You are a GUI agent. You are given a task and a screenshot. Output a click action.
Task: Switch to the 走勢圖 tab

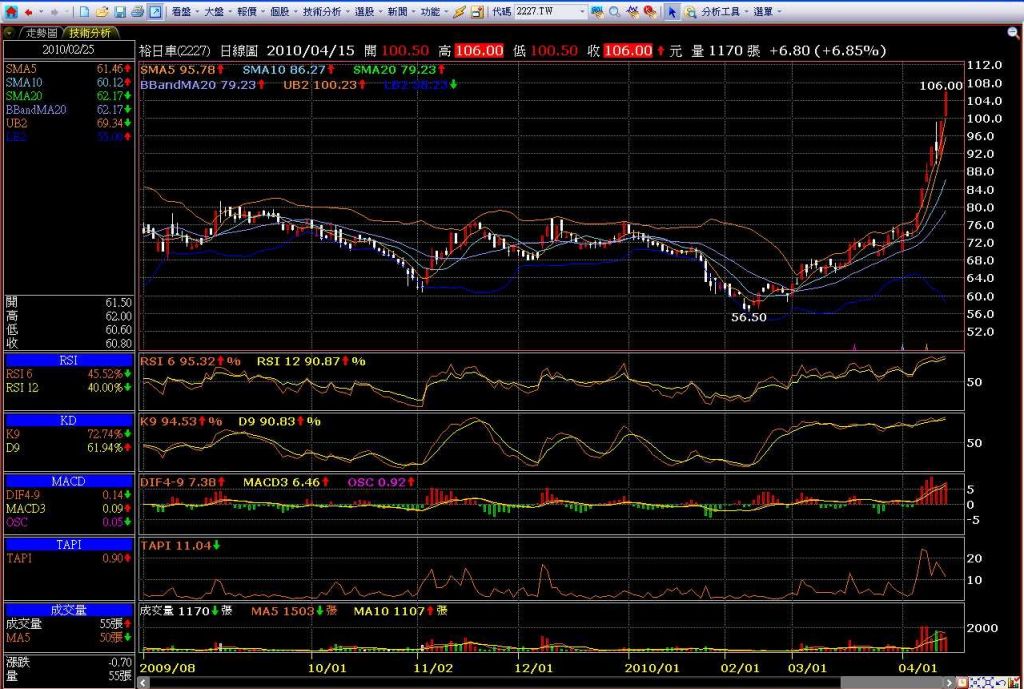click(42, 33)
